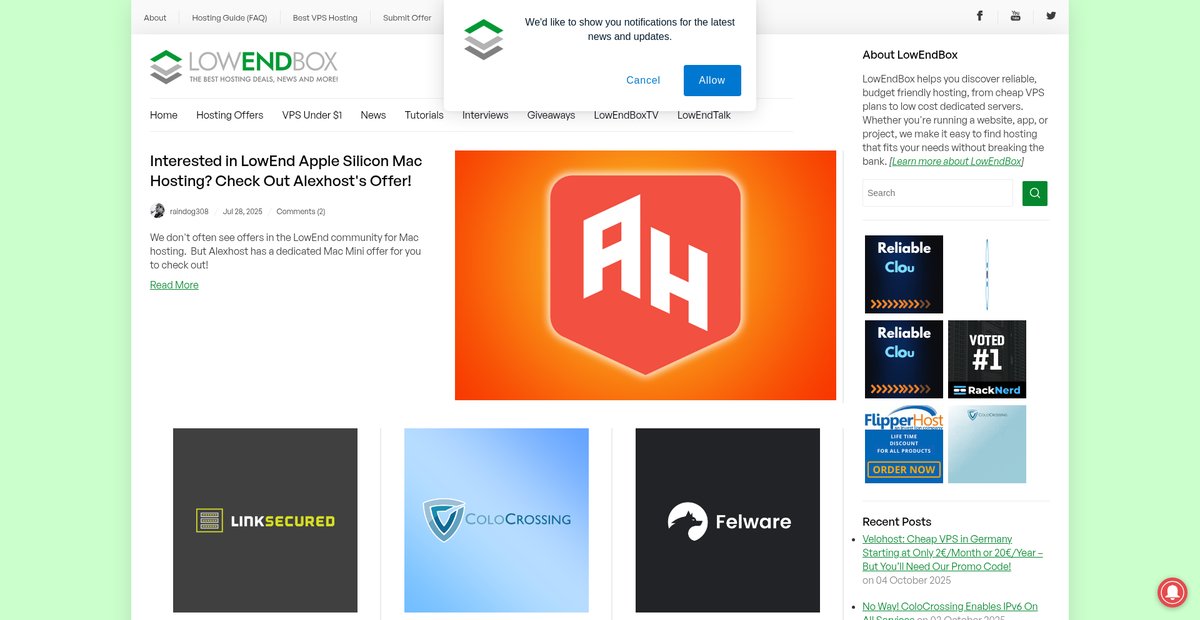The image size is (1200, 620).
Task: Click the FlipperHost Order Now ad
Action: pyautogui.click(x=904, y=444)
